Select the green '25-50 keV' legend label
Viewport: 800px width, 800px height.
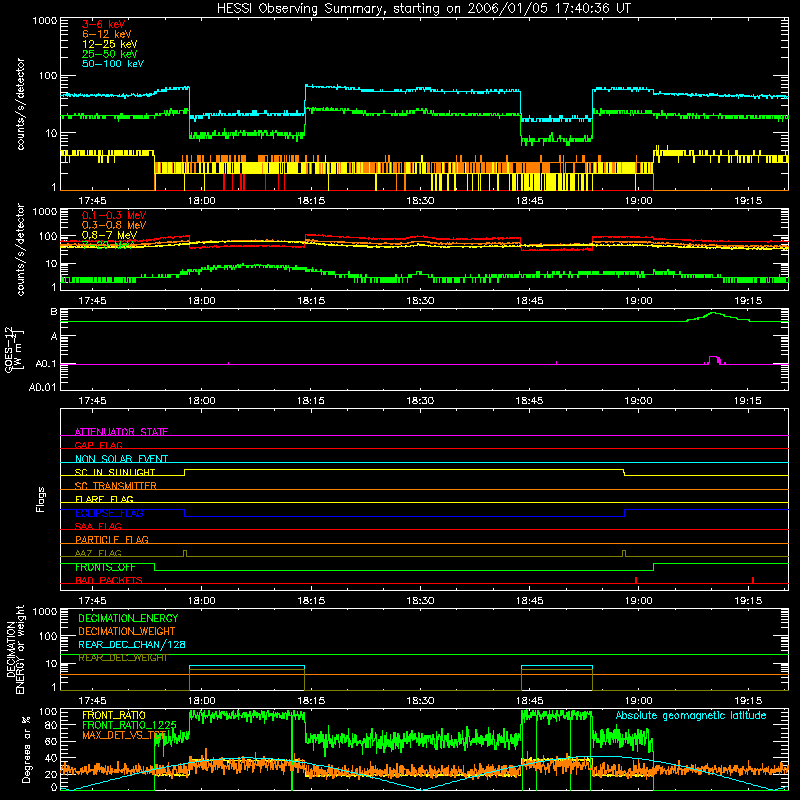(110, 54)
